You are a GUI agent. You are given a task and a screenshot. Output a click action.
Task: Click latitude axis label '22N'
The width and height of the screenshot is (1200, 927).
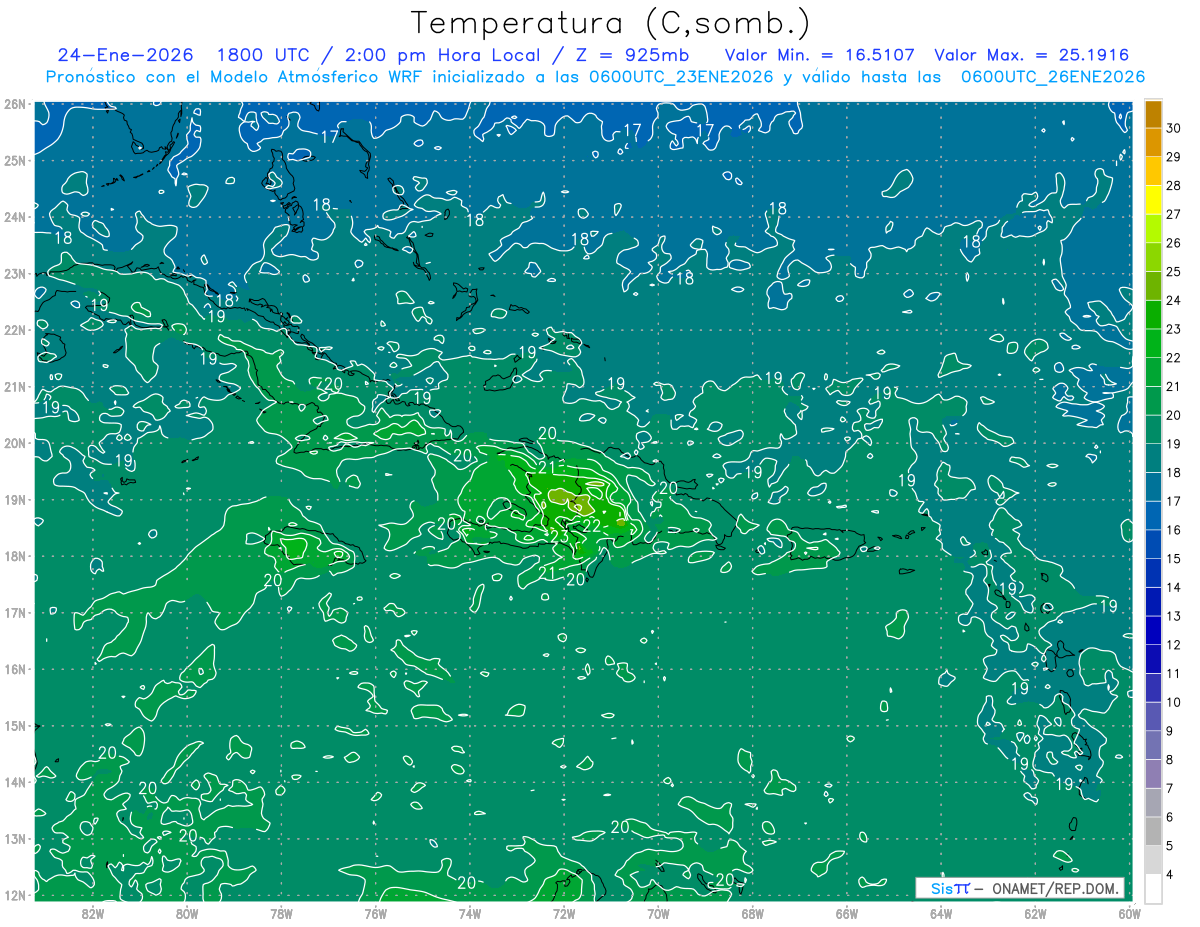(15, 330)
